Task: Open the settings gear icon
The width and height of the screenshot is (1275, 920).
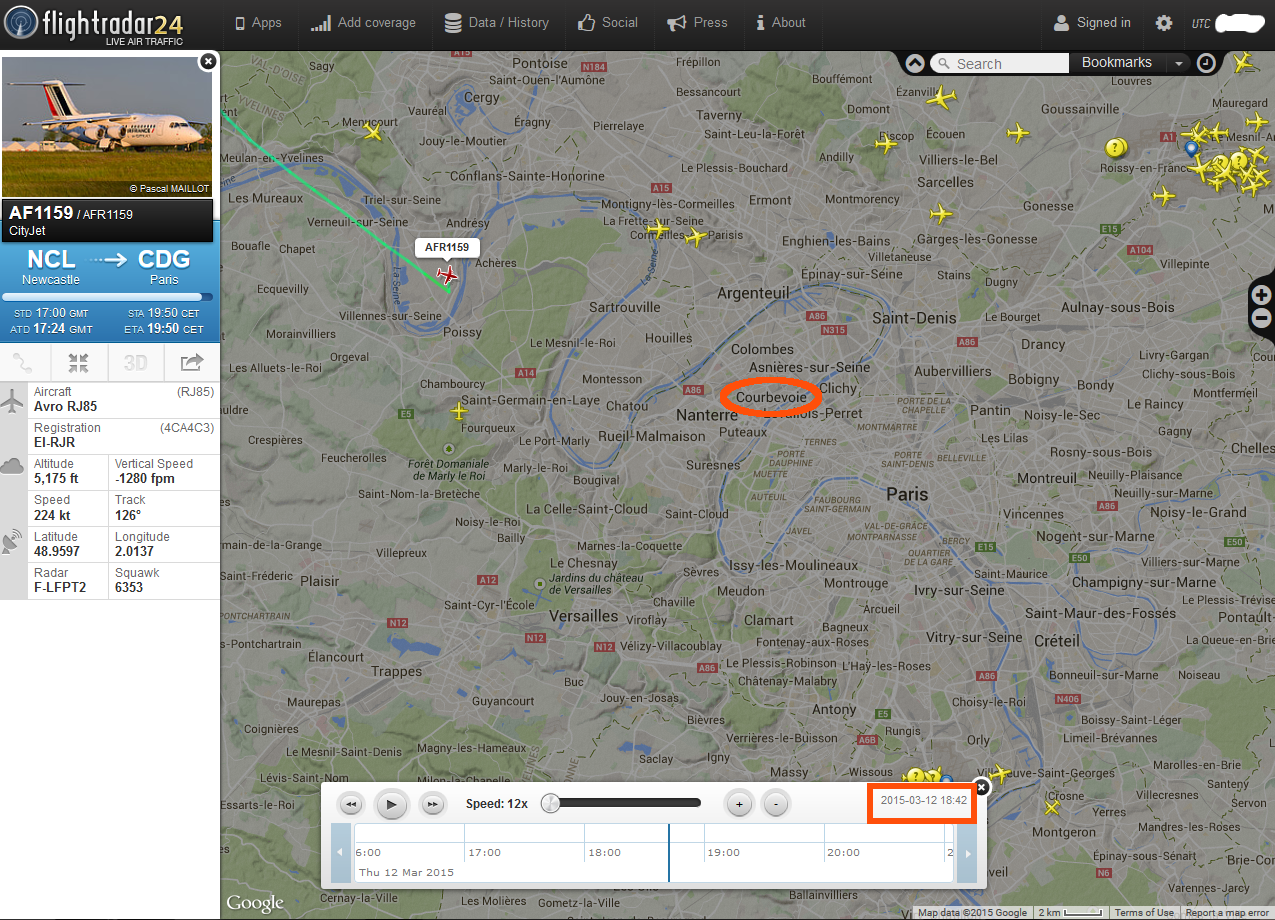Action: pos(1164,23)
